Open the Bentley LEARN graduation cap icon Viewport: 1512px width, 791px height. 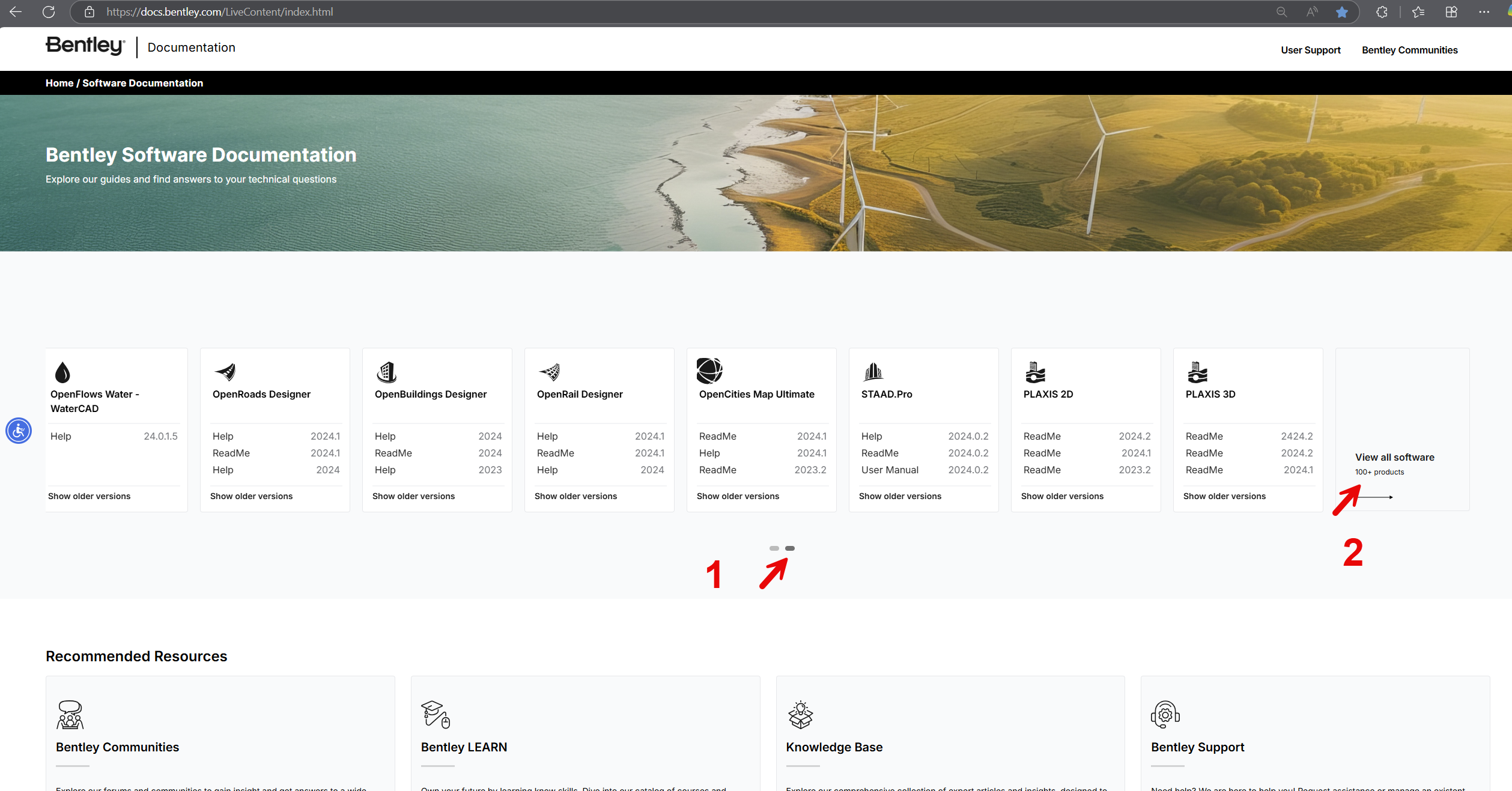click(x=435, y=715)
